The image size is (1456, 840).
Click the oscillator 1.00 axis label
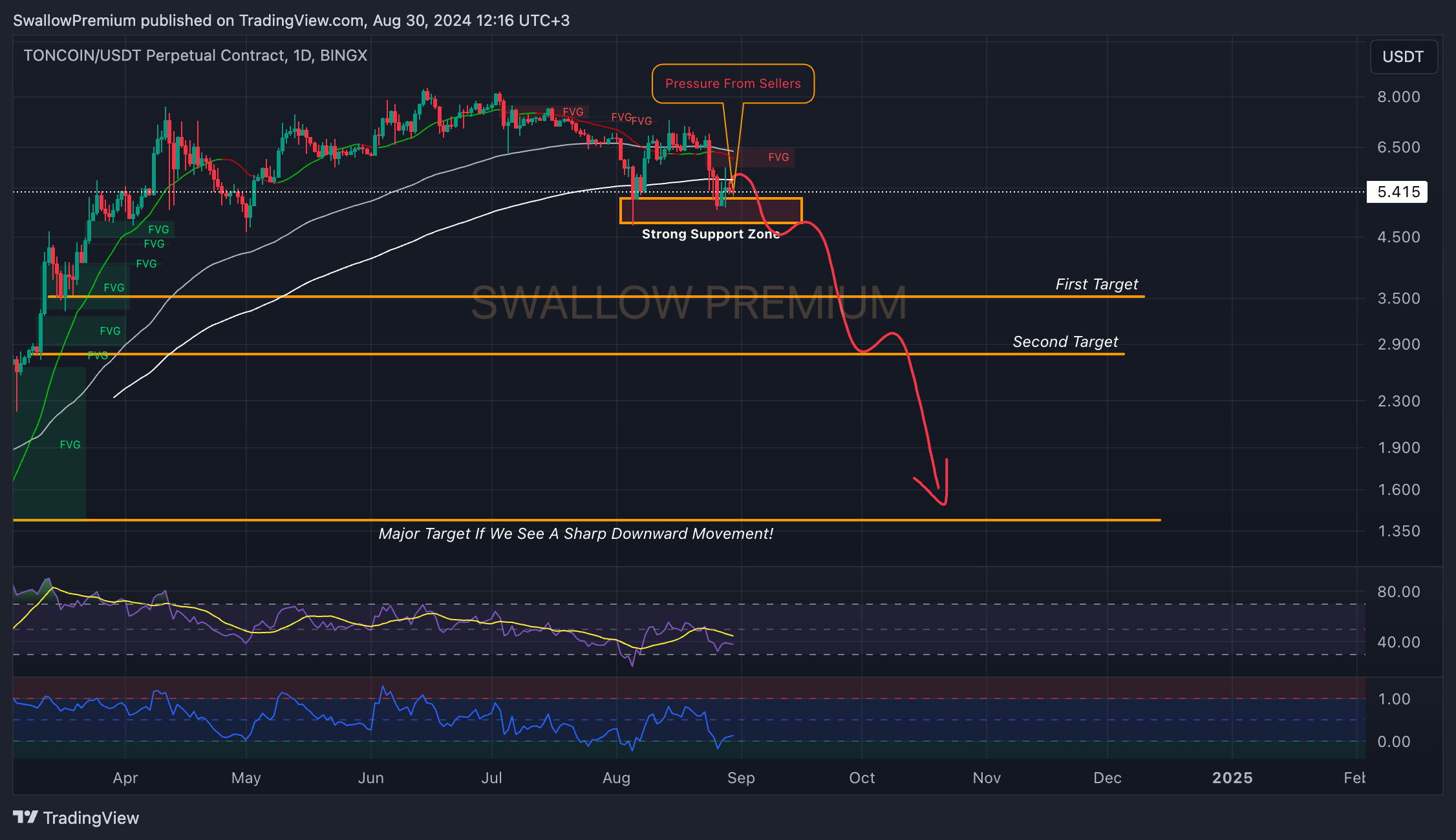[x=1394, y=699]
